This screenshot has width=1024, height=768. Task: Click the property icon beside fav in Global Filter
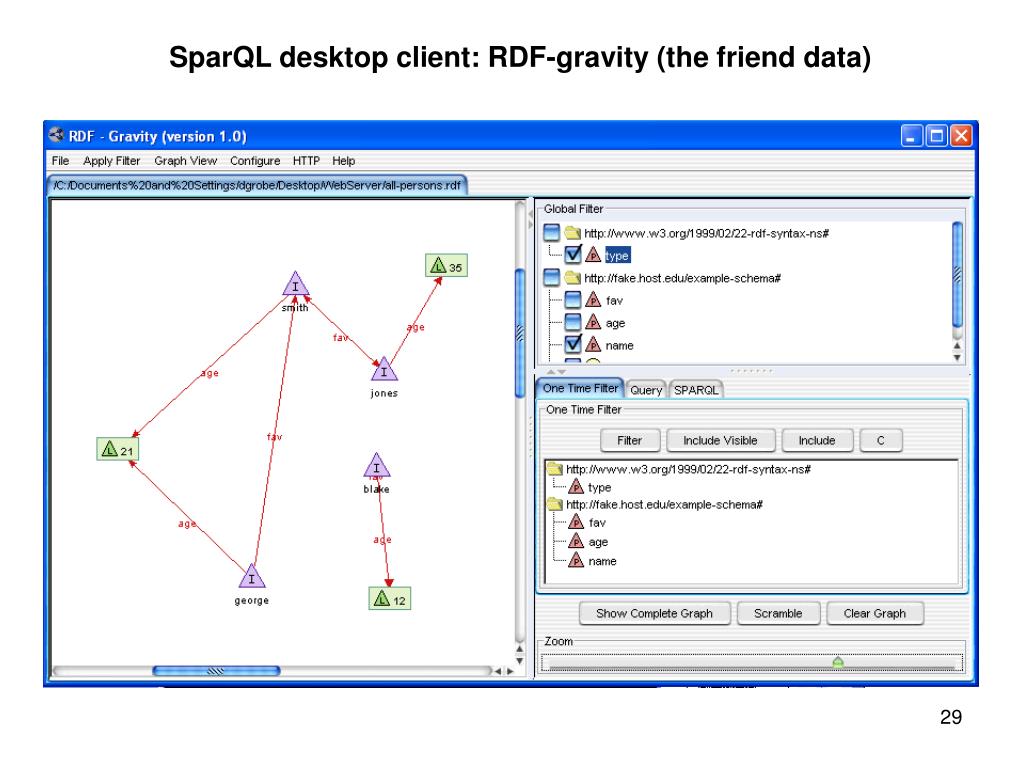click(x=593, y=300)
